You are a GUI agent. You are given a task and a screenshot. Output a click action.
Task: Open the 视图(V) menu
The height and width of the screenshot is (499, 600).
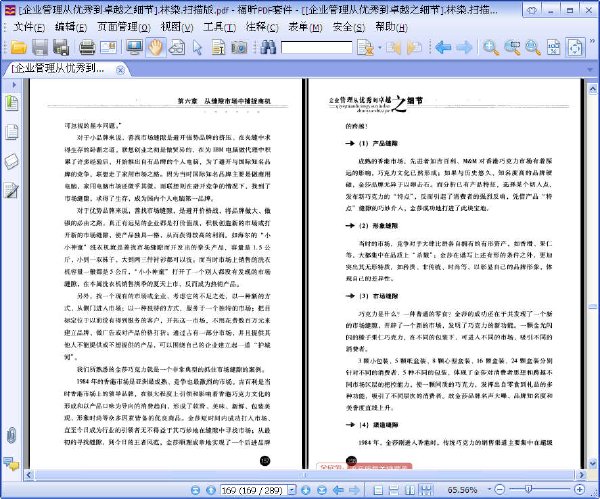177,27
